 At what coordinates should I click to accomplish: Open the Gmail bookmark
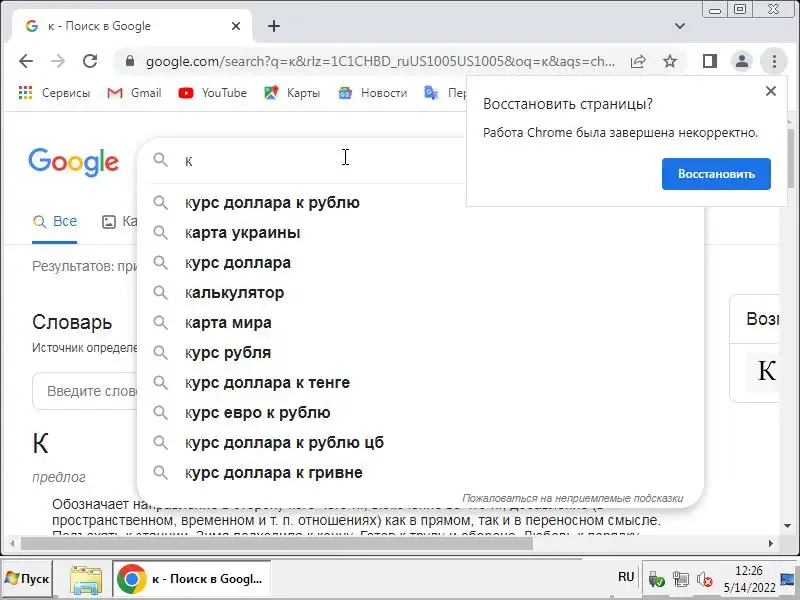coord(134,93)
